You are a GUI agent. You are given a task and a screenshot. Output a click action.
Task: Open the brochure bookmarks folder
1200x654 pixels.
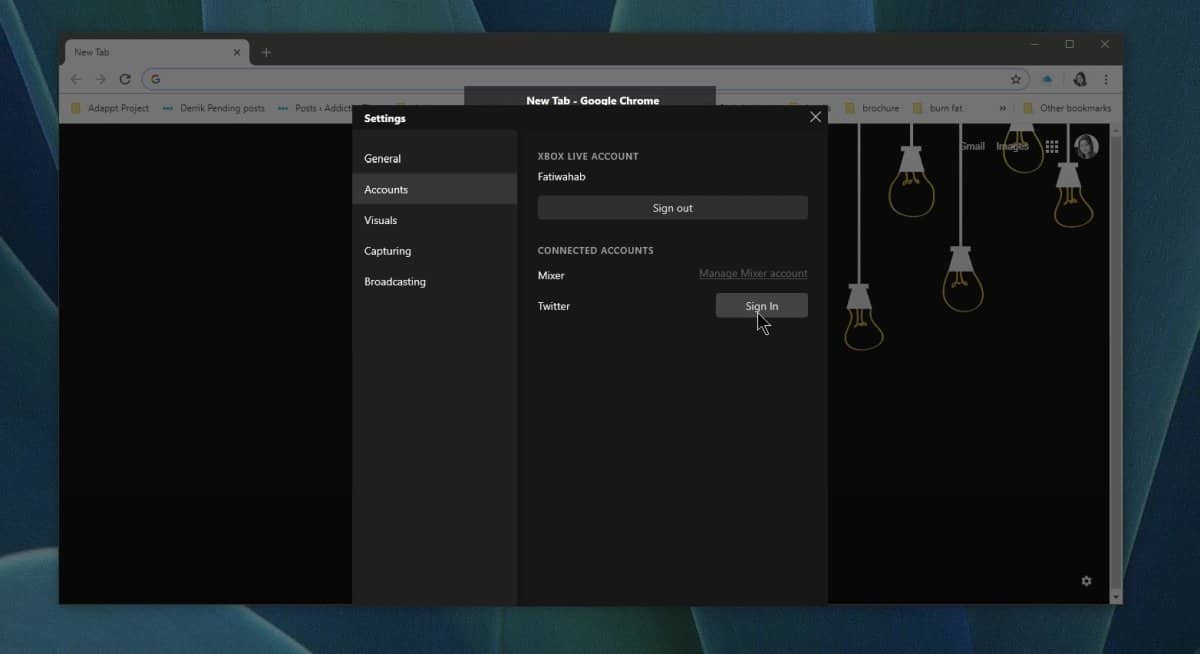(872, 108)
